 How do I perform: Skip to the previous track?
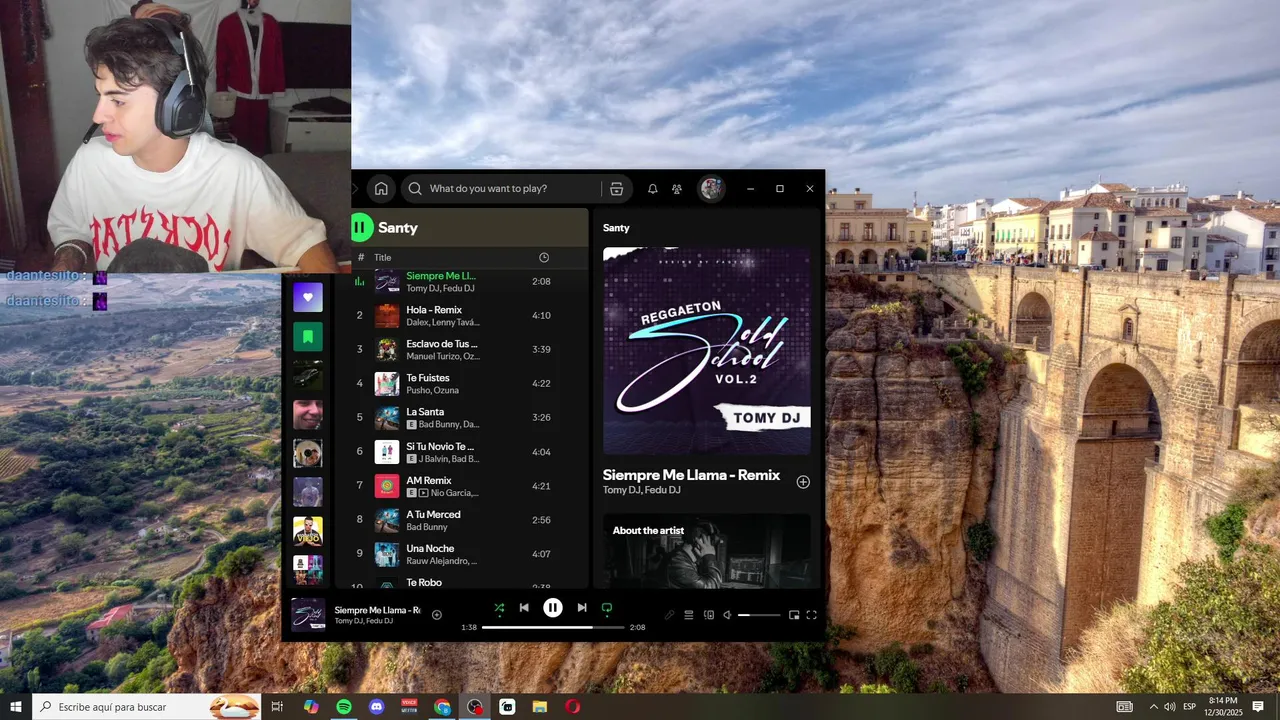coord(524,608)
